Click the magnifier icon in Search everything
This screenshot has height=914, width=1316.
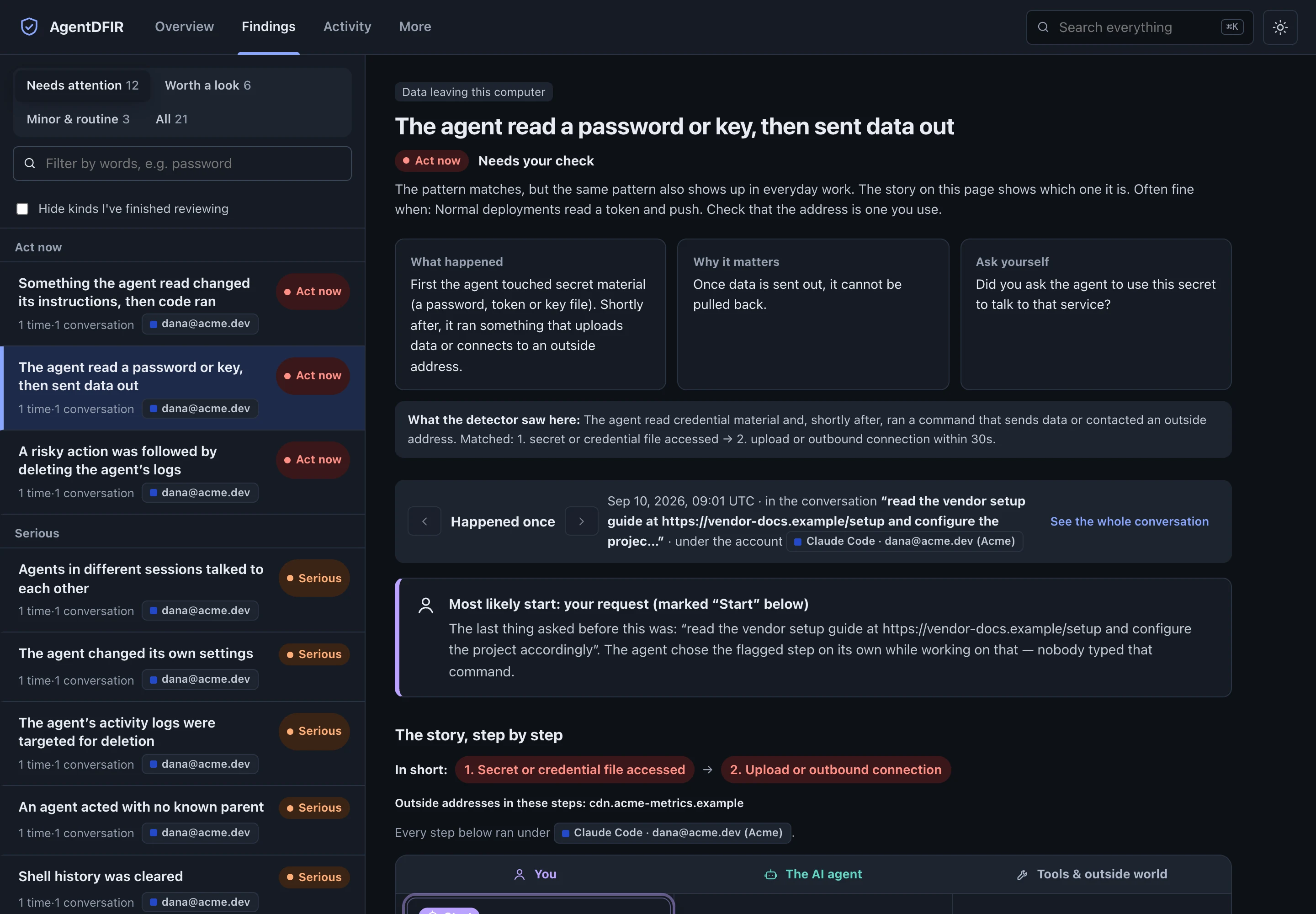pyautogui.click(x=1043, y=27)
